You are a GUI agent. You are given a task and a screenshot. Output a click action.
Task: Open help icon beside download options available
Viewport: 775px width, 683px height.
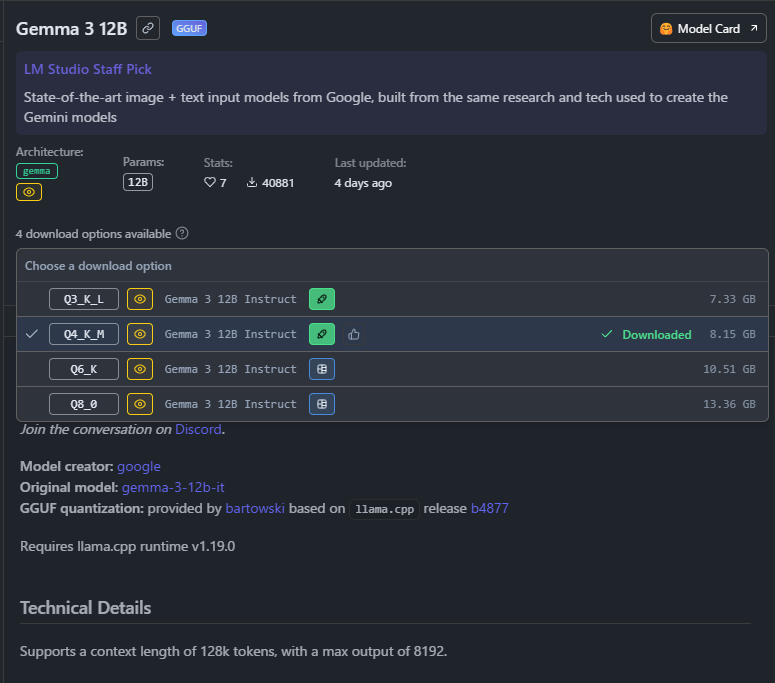coord(182,233)
